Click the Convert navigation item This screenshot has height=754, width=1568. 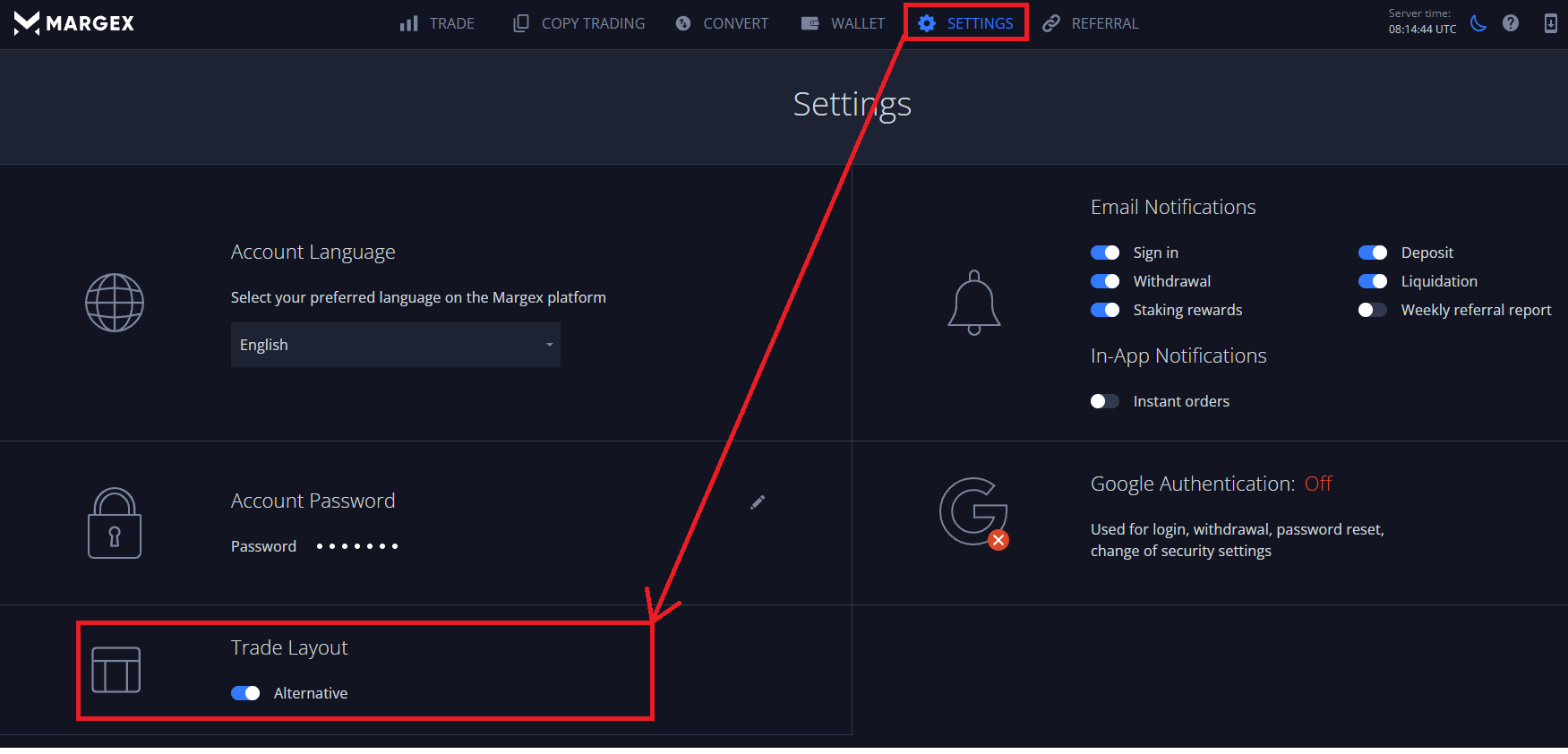coord(722,23)
